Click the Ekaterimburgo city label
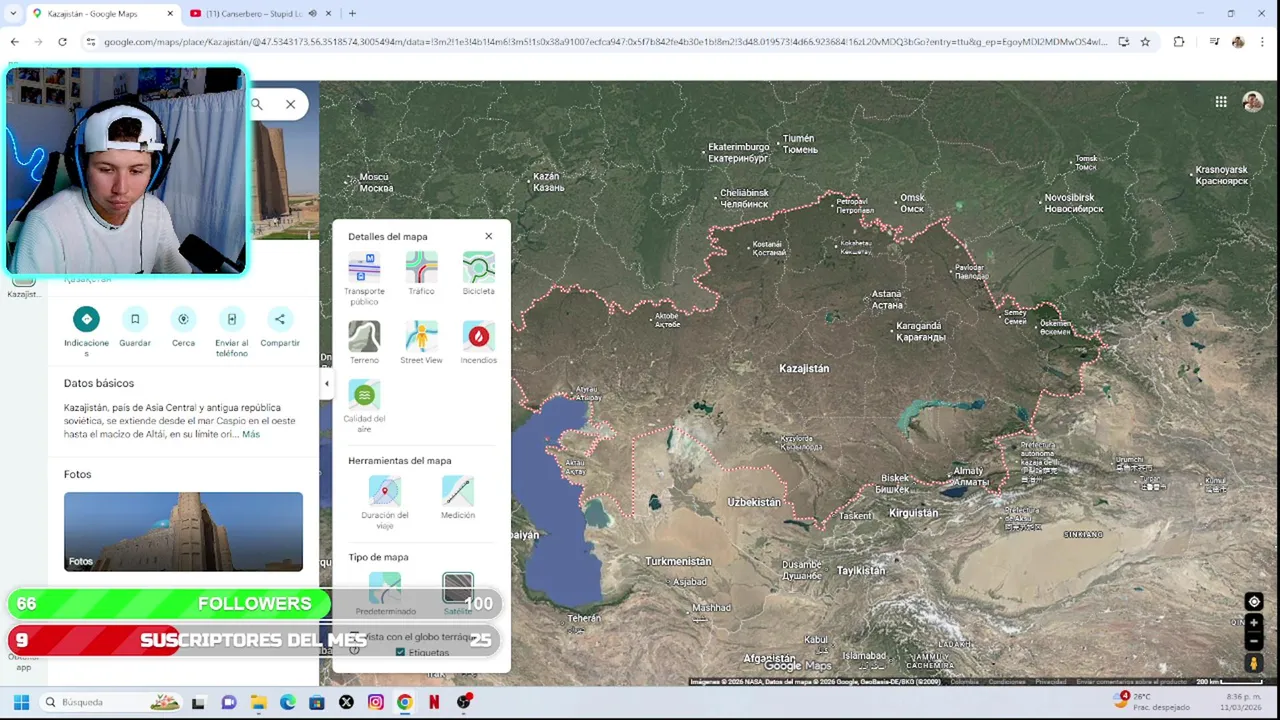This screenshot has width=1280, height=720. pyautogui.click(x=738, y=153)
